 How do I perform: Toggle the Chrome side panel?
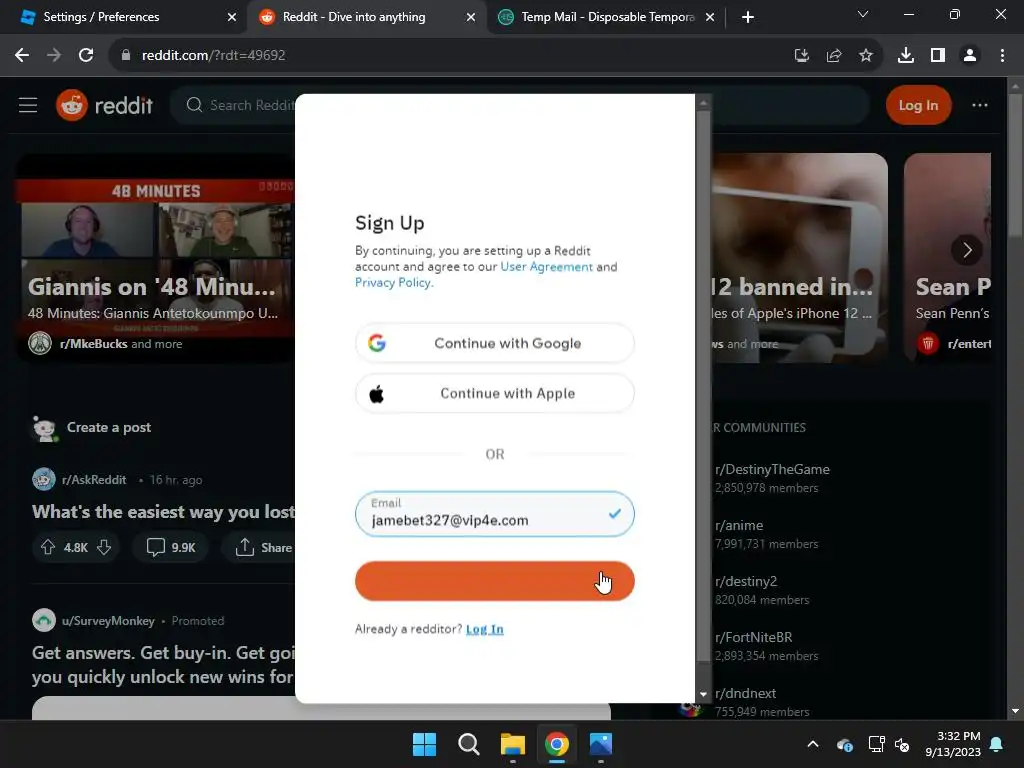937,56
